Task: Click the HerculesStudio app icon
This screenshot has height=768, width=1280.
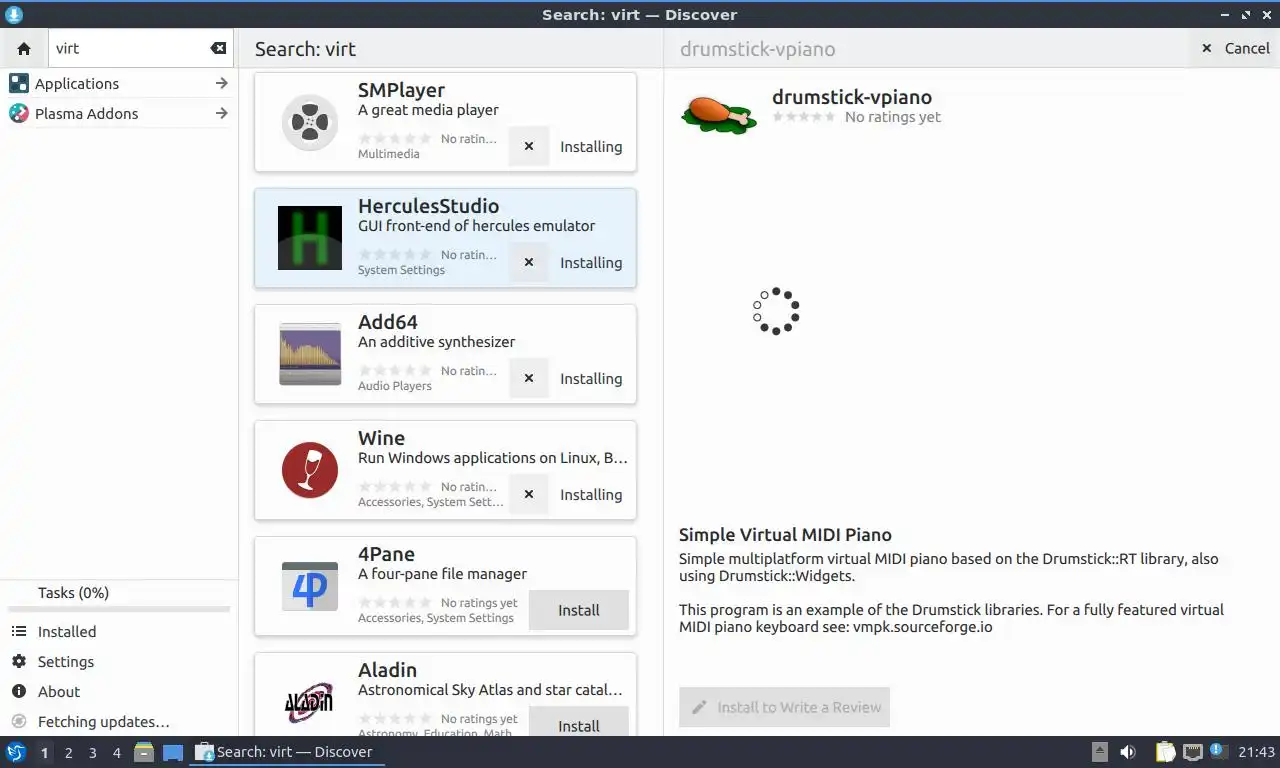Action: pyautogui.click(x=309, y=238)
